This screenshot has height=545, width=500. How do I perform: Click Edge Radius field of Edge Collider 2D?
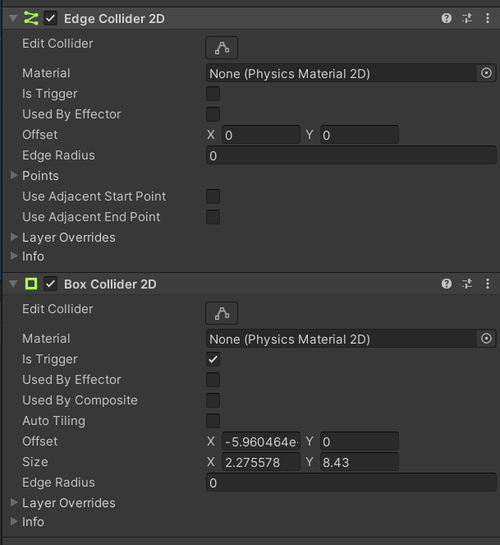coord(351,155)
